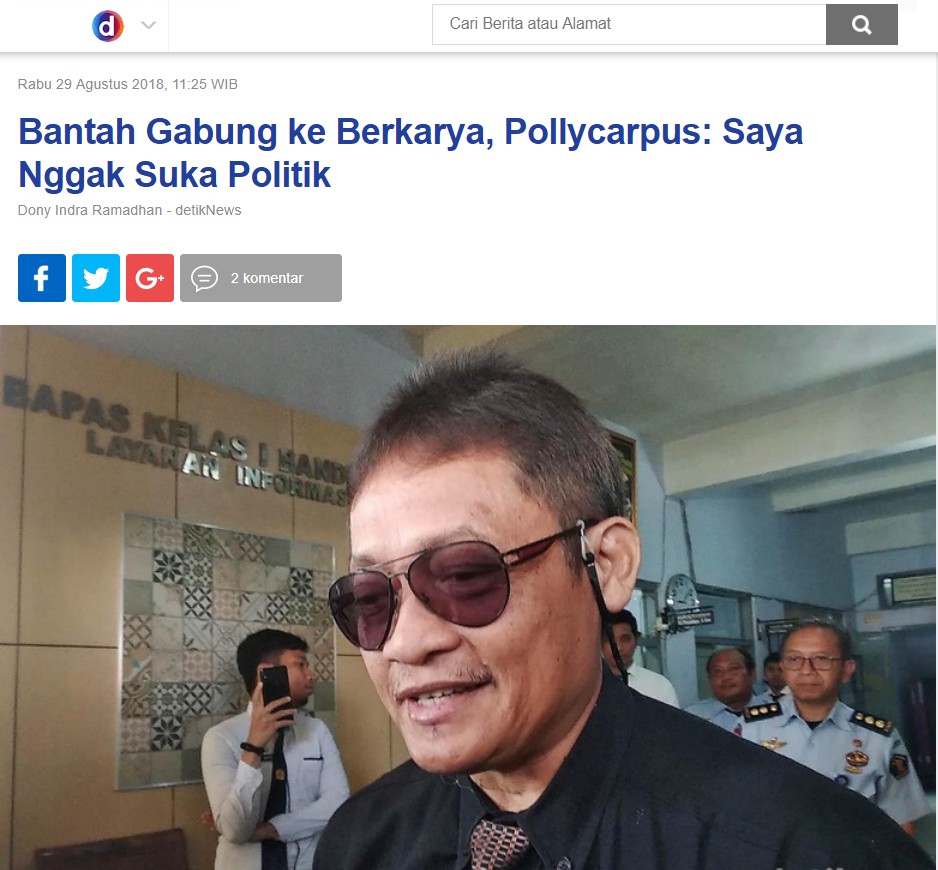
Task: Click the date Rabu 29 Agustus 2018
Action: pos(91,84)
